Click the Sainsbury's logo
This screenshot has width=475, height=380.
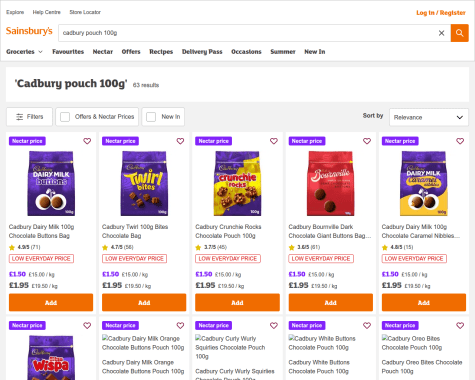click(x=29, y=31)
